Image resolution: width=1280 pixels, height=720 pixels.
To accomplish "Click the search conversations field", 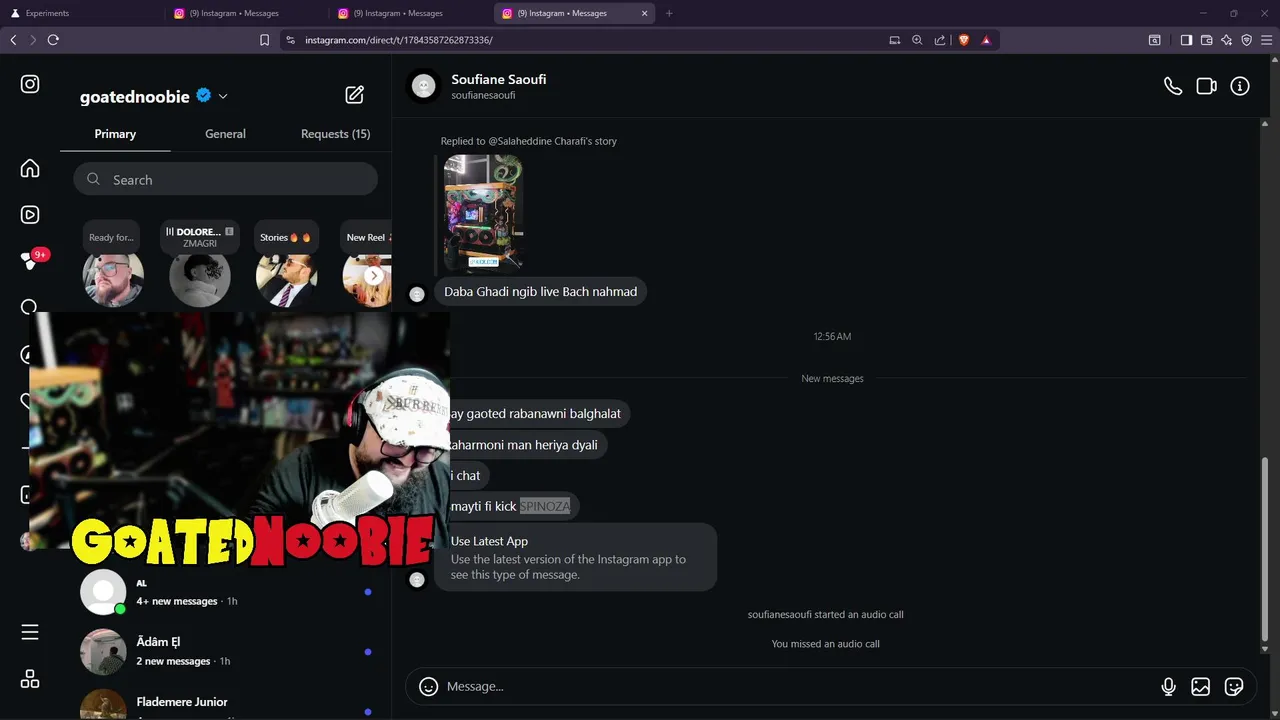I will pos(225,180).
